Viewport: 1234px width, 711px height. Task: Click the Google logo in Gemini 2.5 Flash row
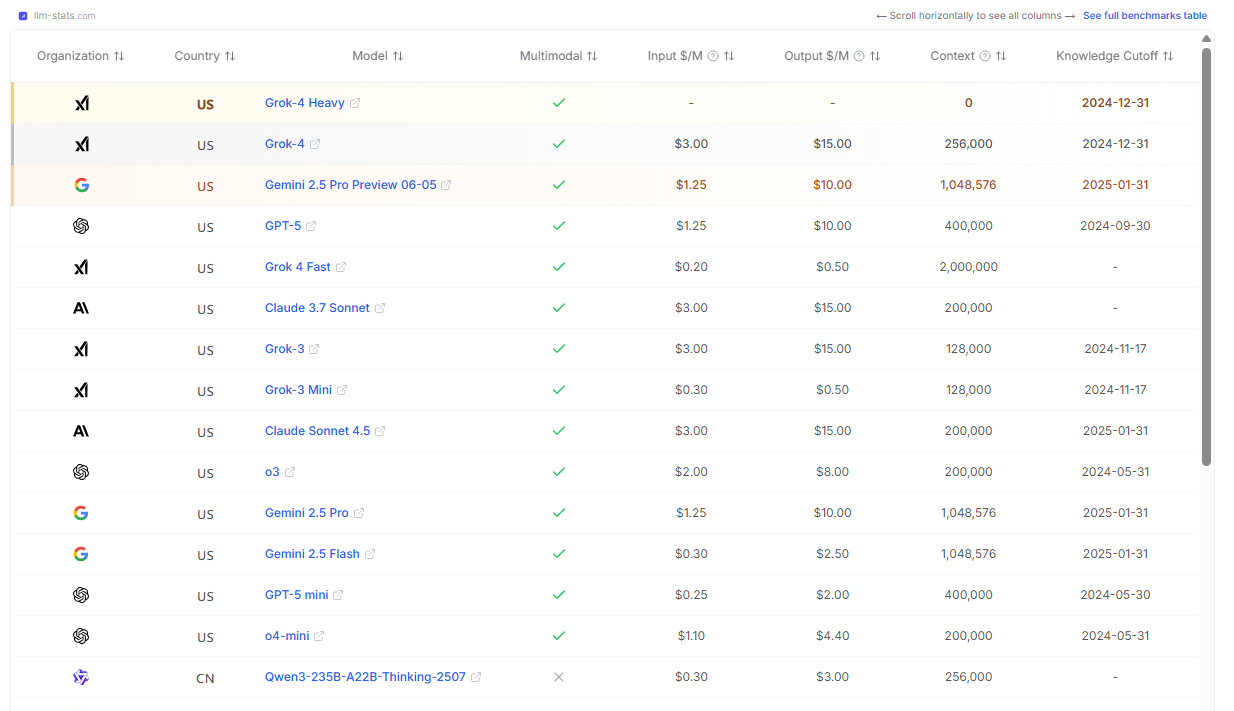81,554
